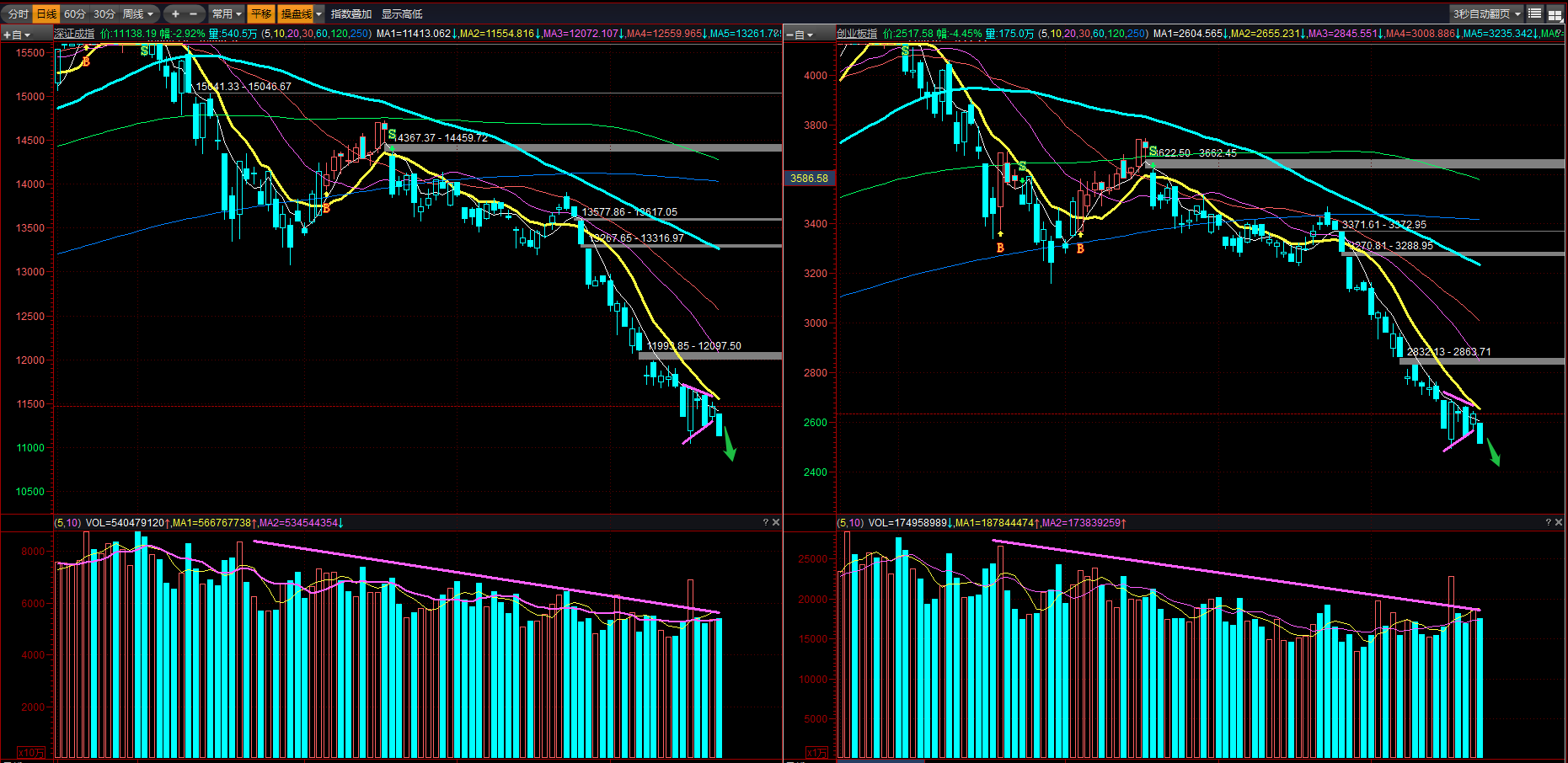Select 日线 daily period tab

click(x=46, y=13)
